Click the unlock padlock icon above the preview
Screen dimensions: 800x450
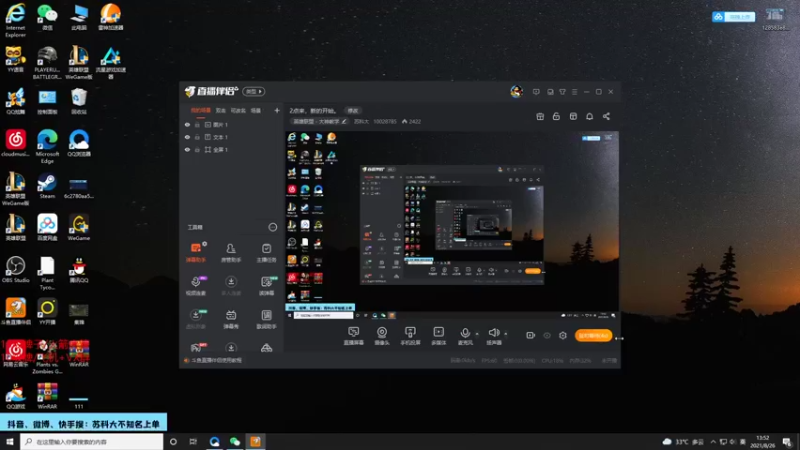coord(556,116)
